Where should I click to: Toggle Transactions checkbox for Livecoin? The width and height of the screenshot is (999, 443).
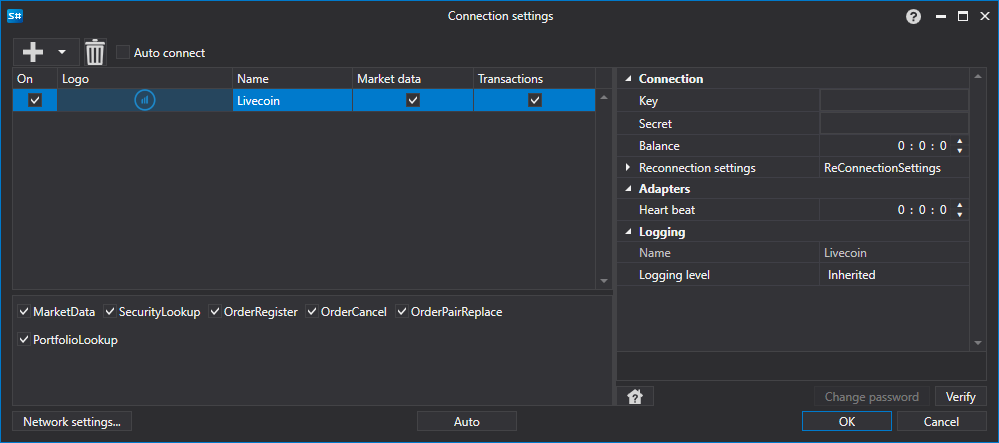pos(535,100)
